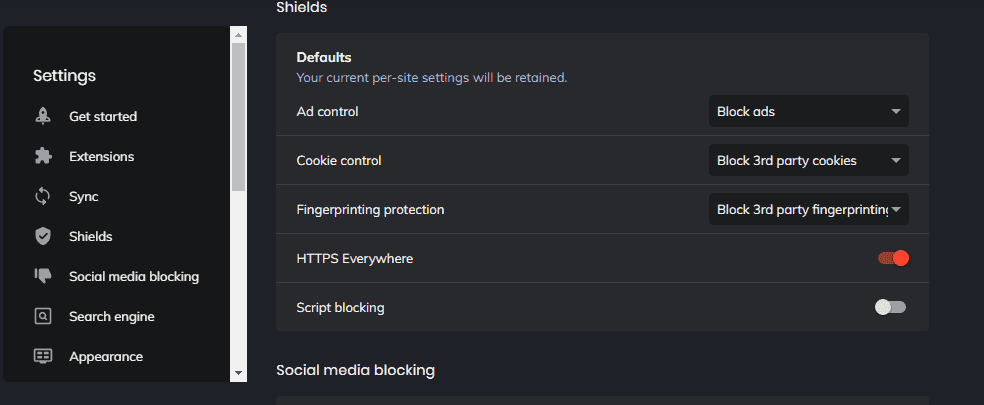
Task: Expand the Fingerprinting protection dropdown
Action: tap(809, 209)
